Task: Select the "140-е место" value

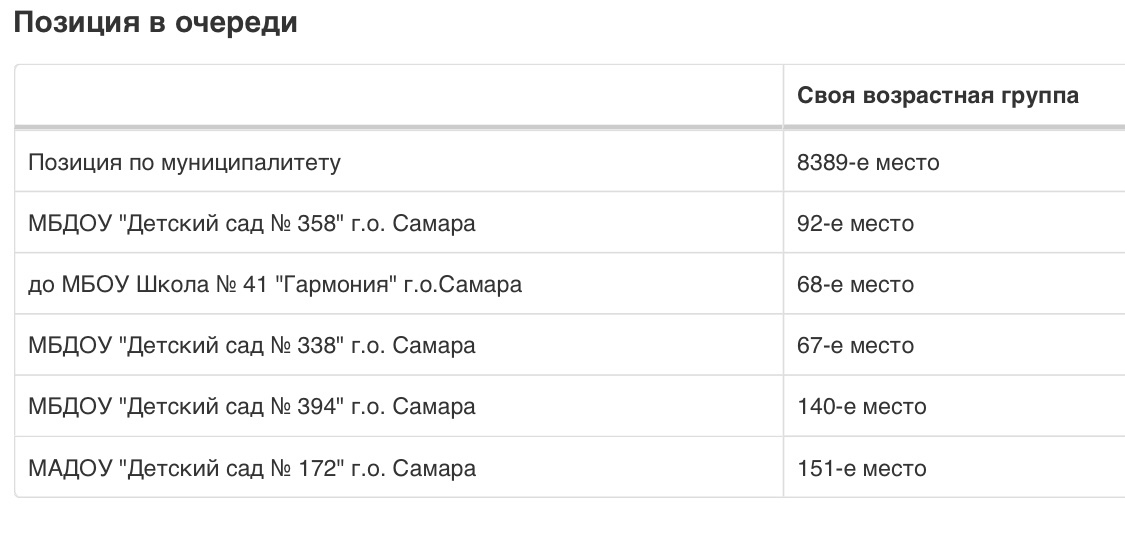Action: (x=862, y=407)
